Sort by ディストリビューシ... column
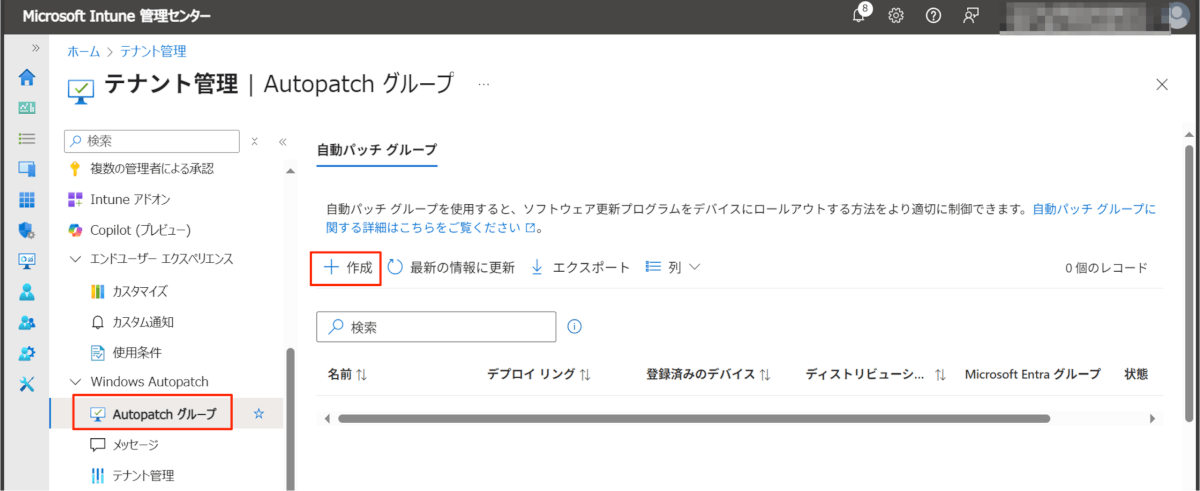 coord(876,374)
